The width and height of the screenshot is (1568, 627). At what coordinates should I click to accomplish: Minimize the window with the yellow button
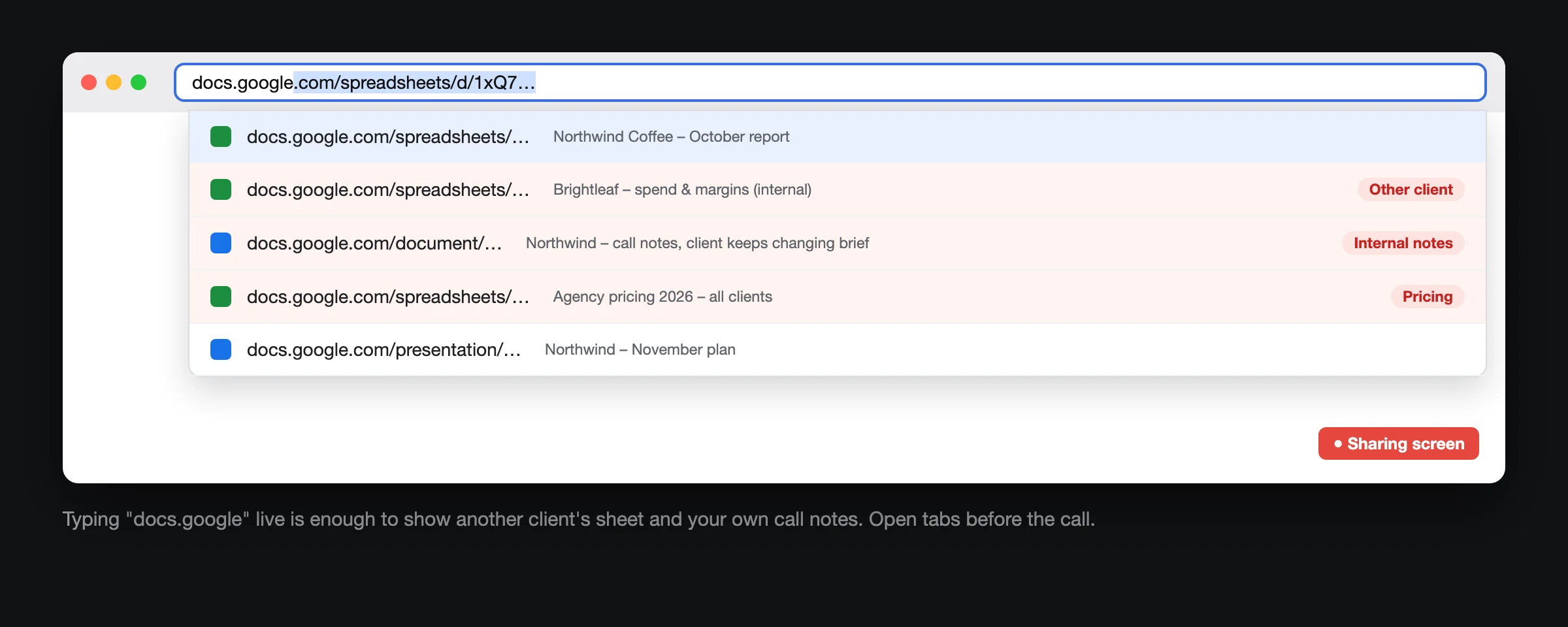click(114, 82)
